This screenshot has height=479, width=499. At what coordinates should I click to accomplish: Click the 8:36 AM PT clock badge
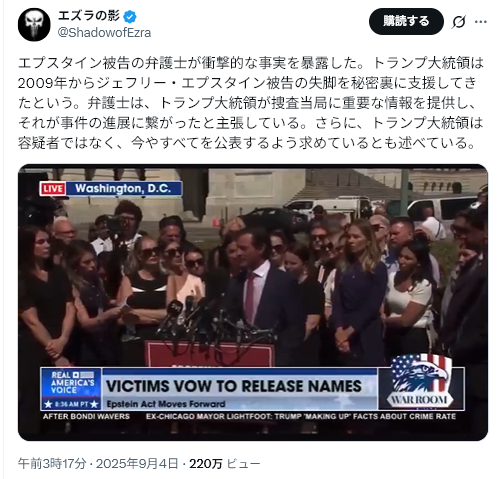pos(71,404)
